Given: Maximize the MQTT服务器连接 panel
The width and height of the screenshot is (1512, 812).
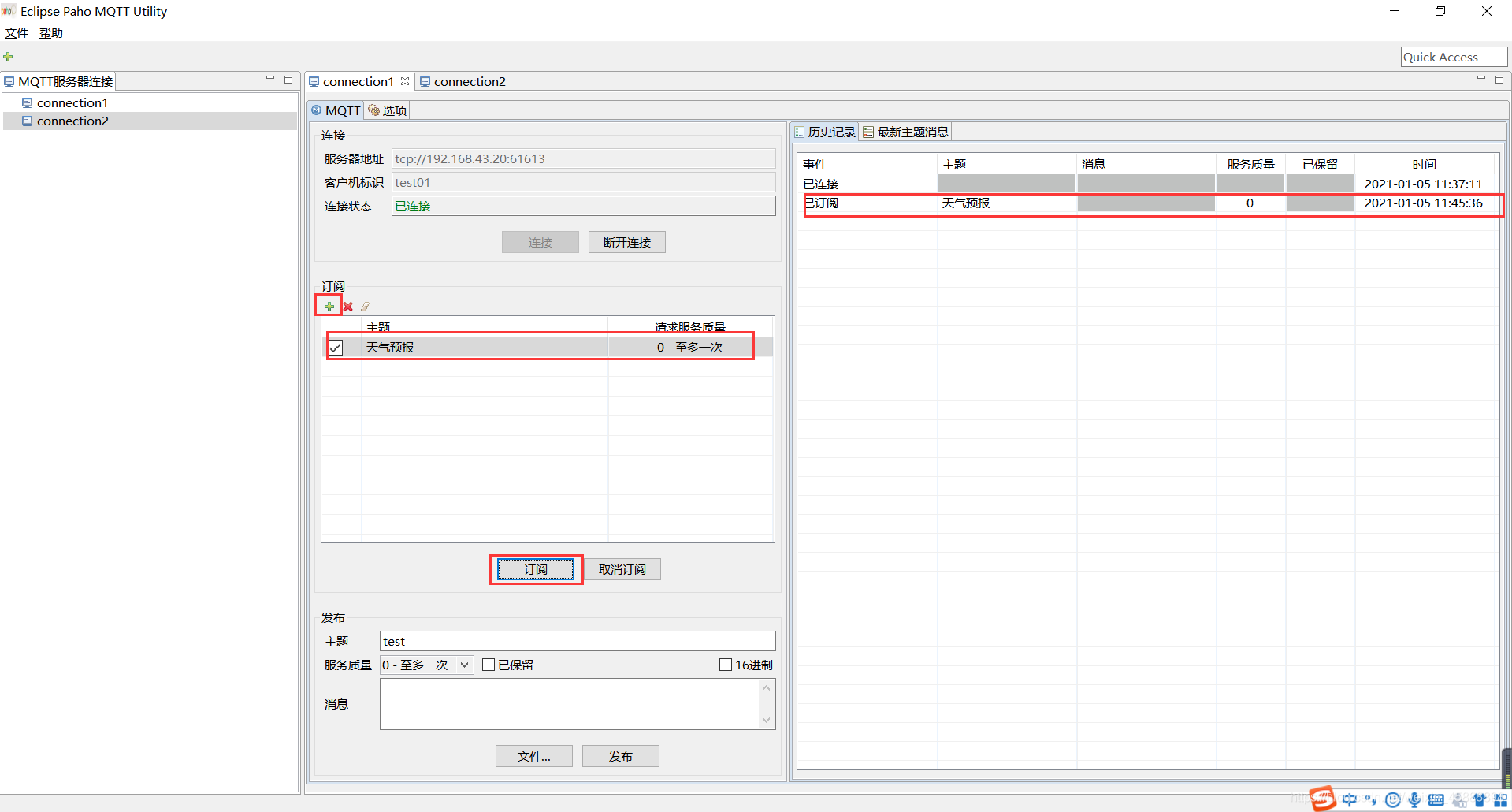Looking at the screenshot, I should click(288, 80).
